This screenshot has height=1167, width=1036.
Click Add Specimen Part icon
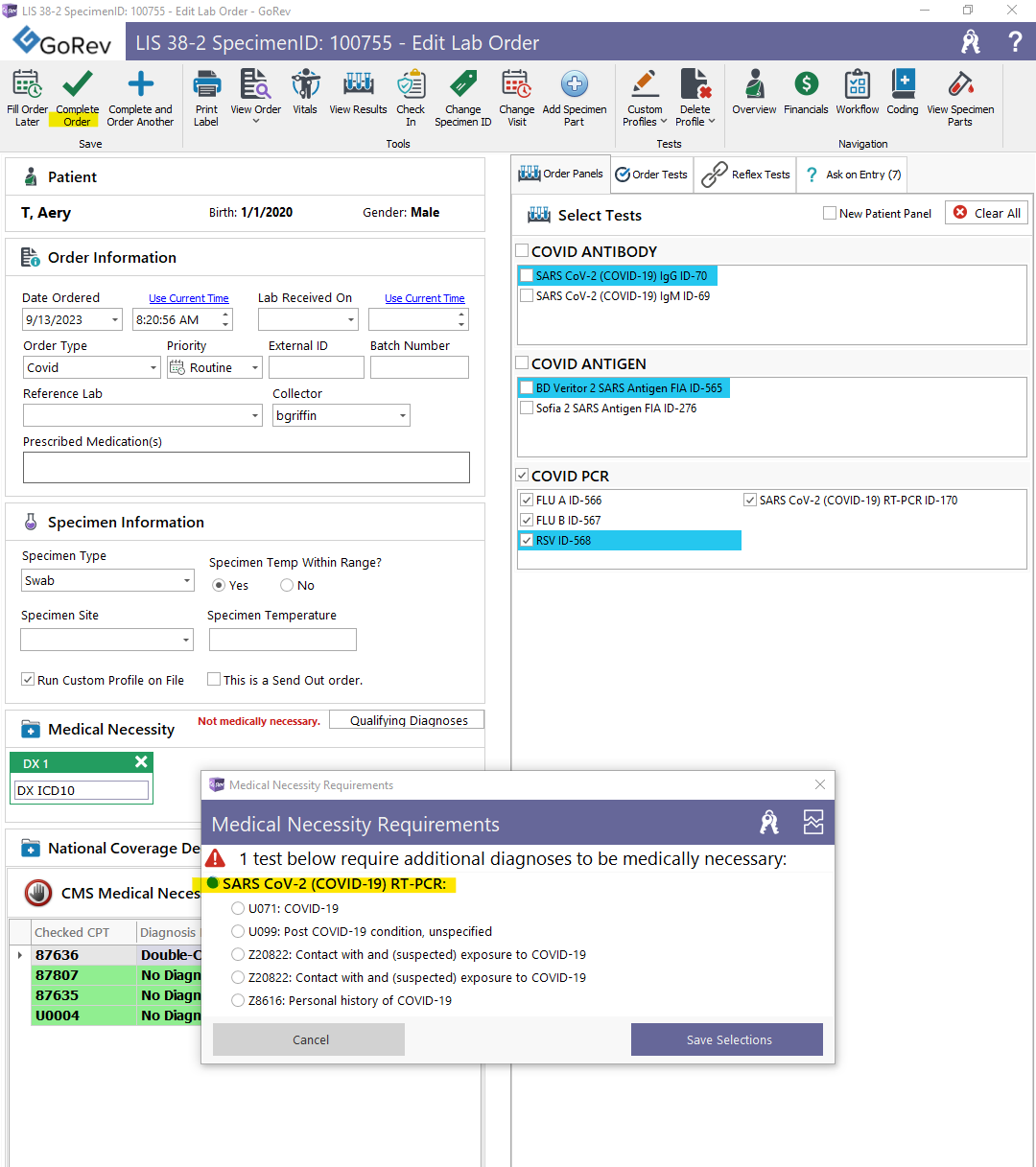tap(575, 84)
